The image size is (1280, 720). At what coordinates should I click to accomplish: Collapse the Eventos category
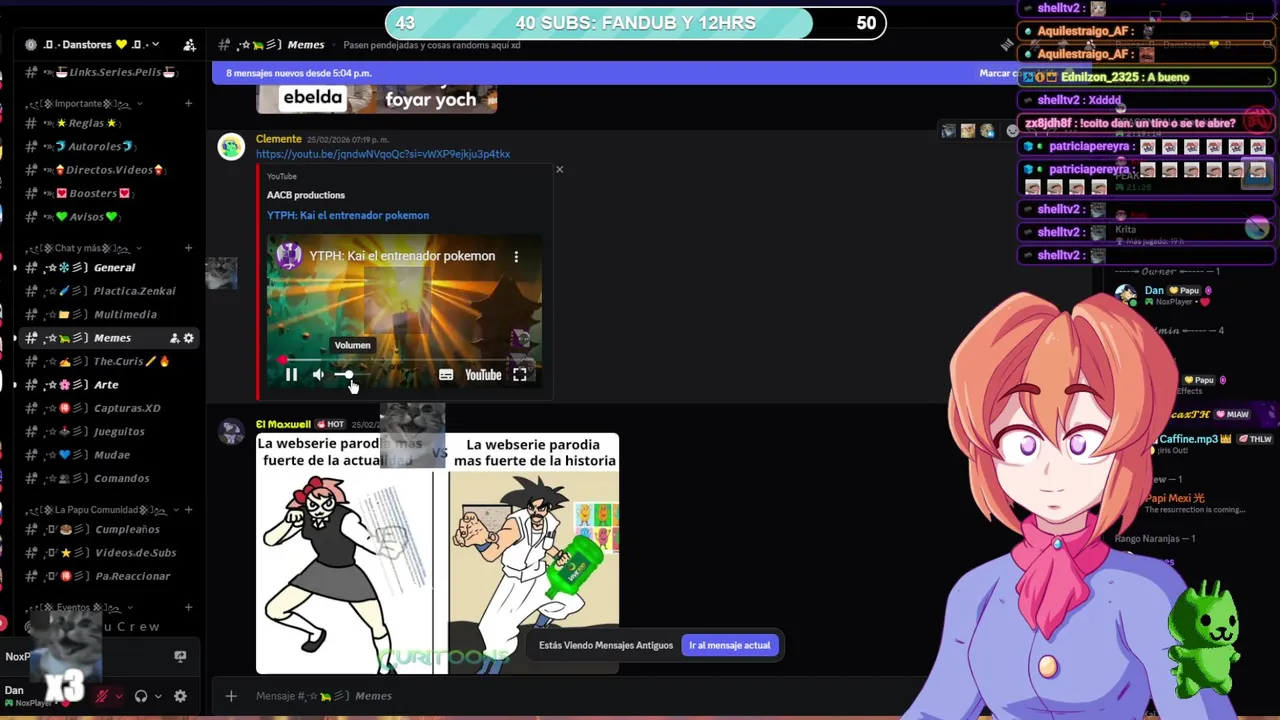[x=78, y=607]
